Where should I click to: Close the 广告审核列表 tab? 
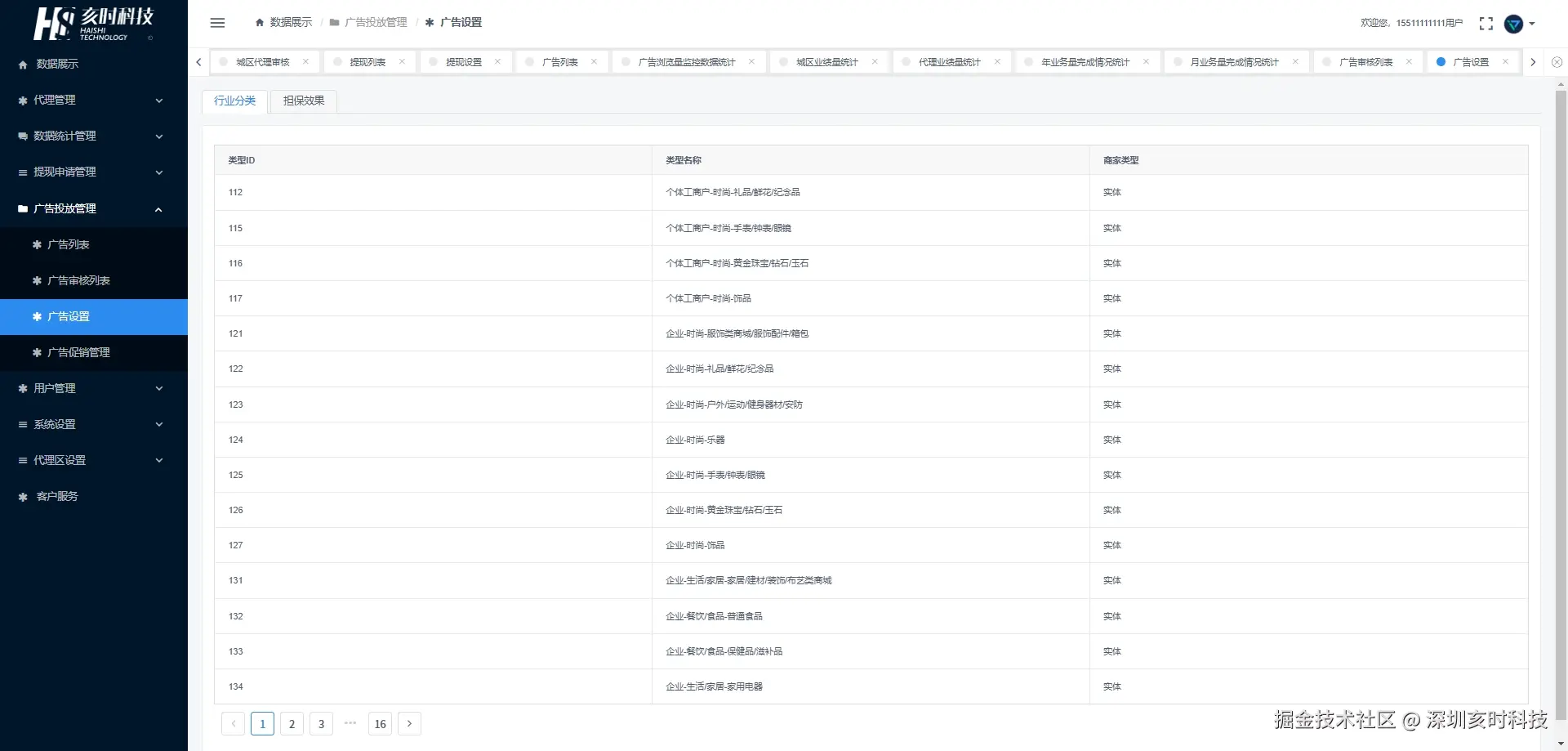pyautogui.click(x=1409, y=62)
